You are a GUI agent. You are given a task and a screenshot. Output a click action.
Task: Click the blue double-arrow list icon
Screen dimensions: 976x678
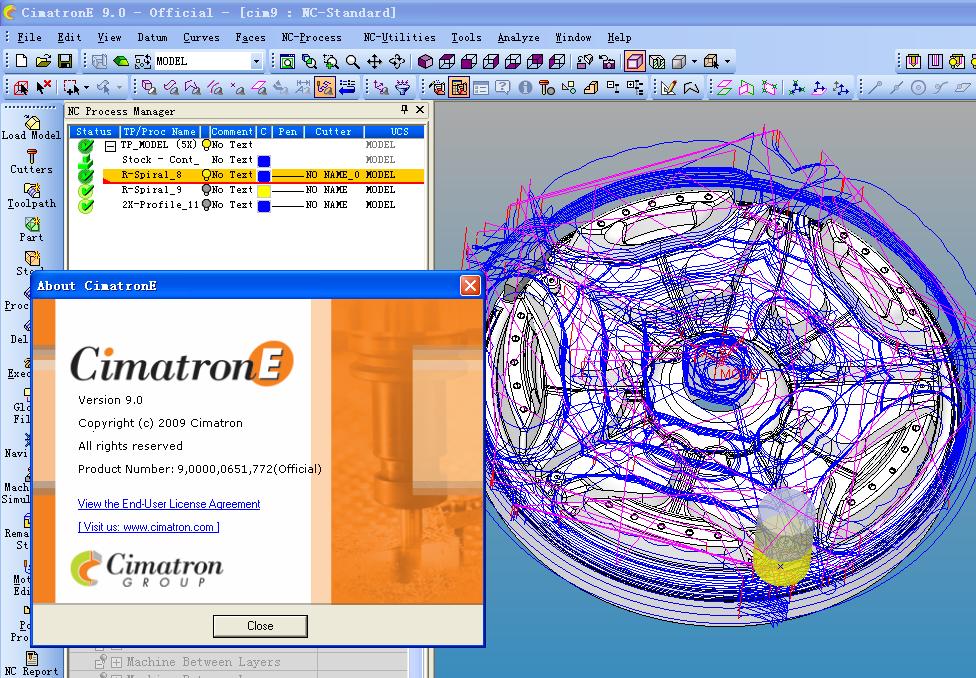[x=347, y=87]
